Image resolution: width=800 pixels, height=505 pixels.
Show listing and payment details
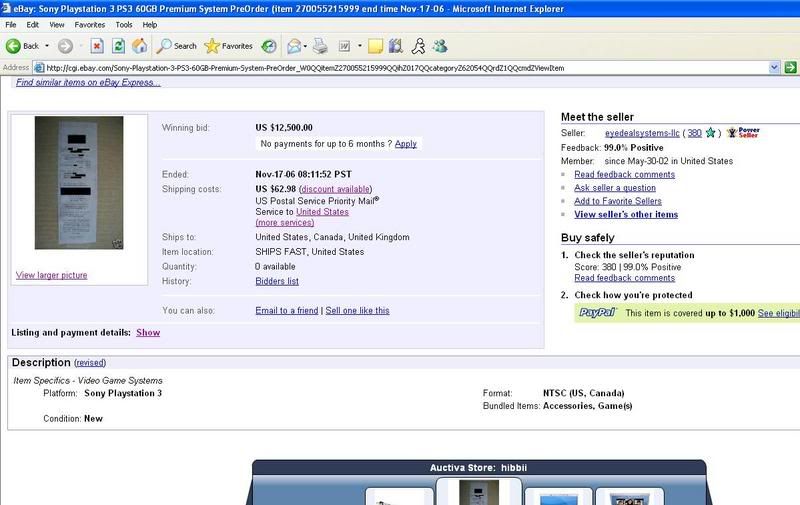(x=148, y=333)
